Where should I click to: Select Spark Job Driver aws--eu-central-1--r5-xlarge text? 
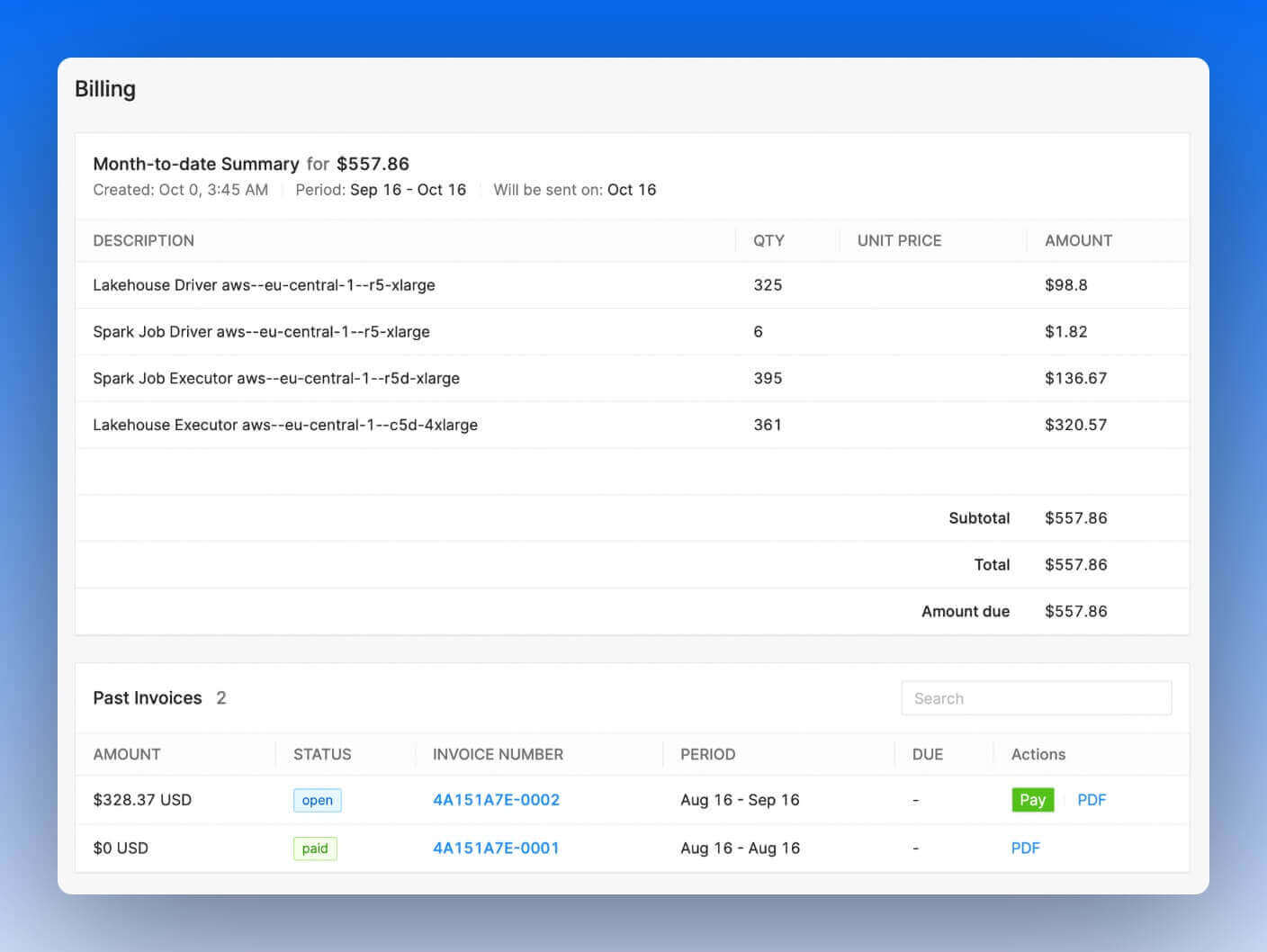(x=261, y=332)
